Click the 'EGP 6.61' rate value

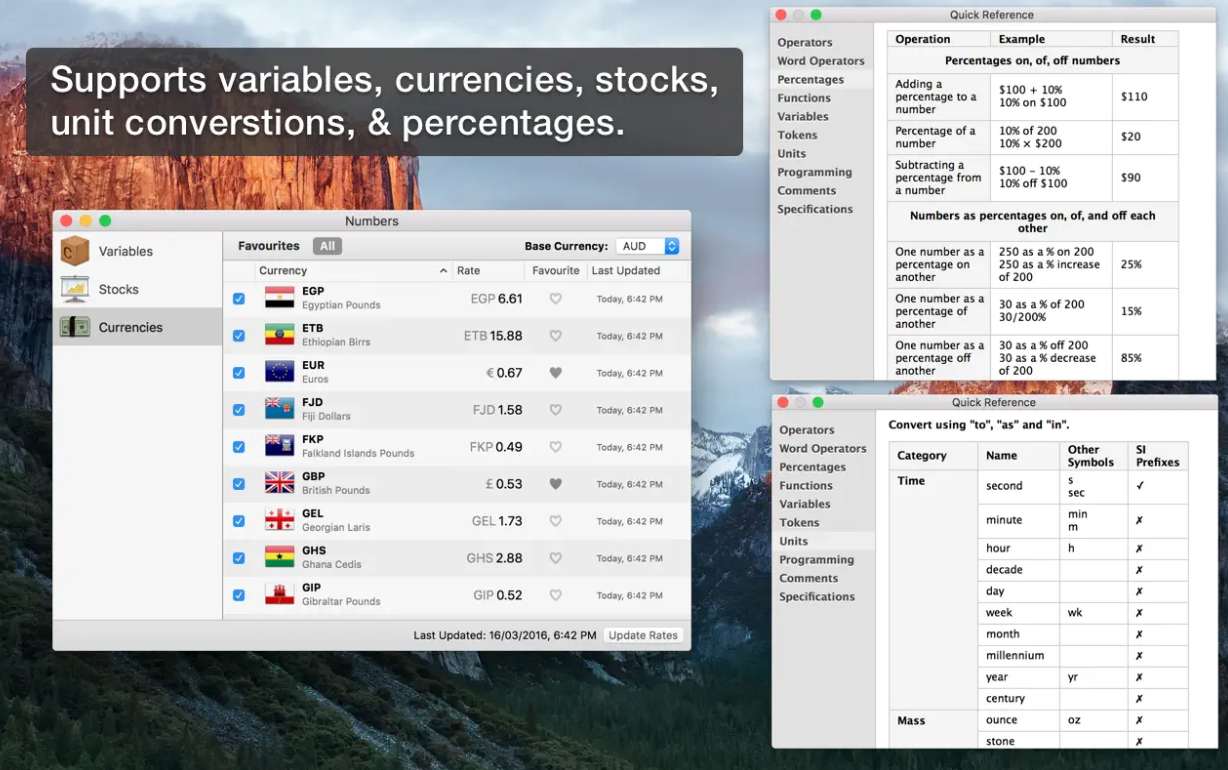click(496, 298)
